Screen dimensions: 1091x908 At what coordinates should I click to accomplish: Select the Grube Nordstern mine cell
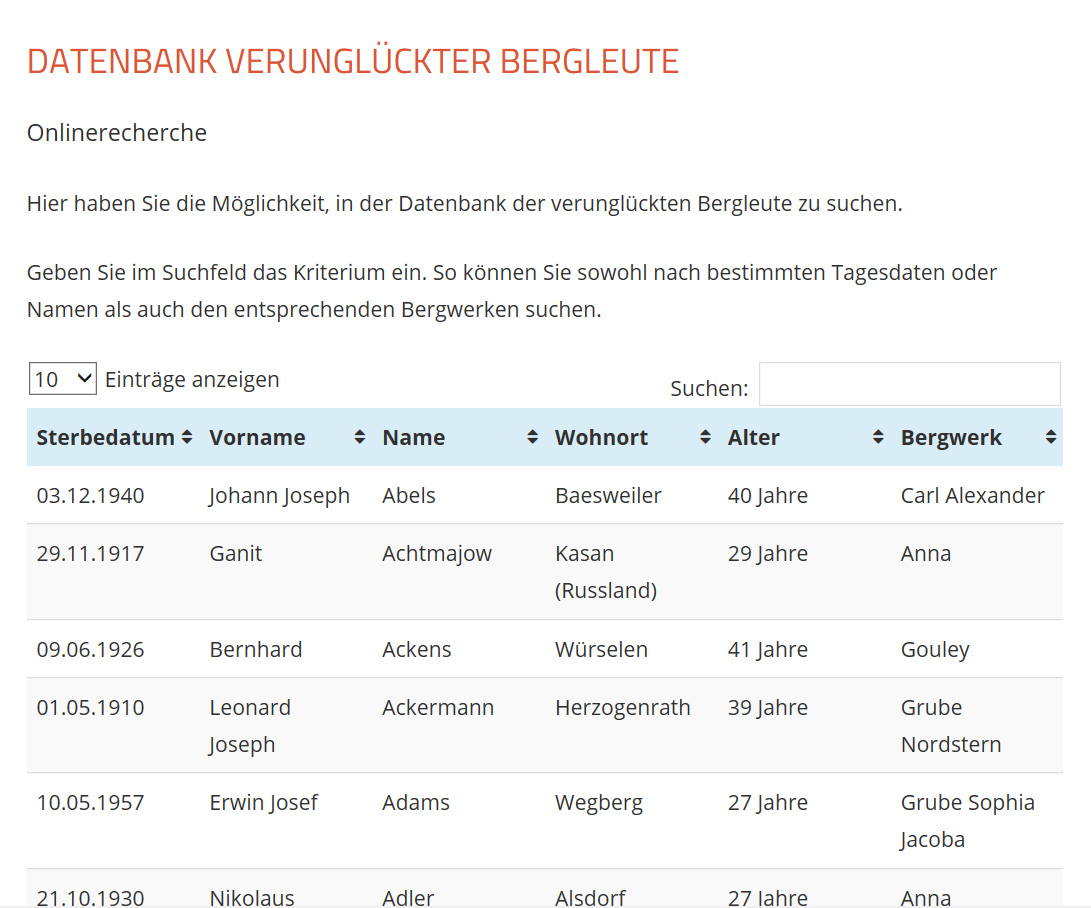click(x=950, y=725)
